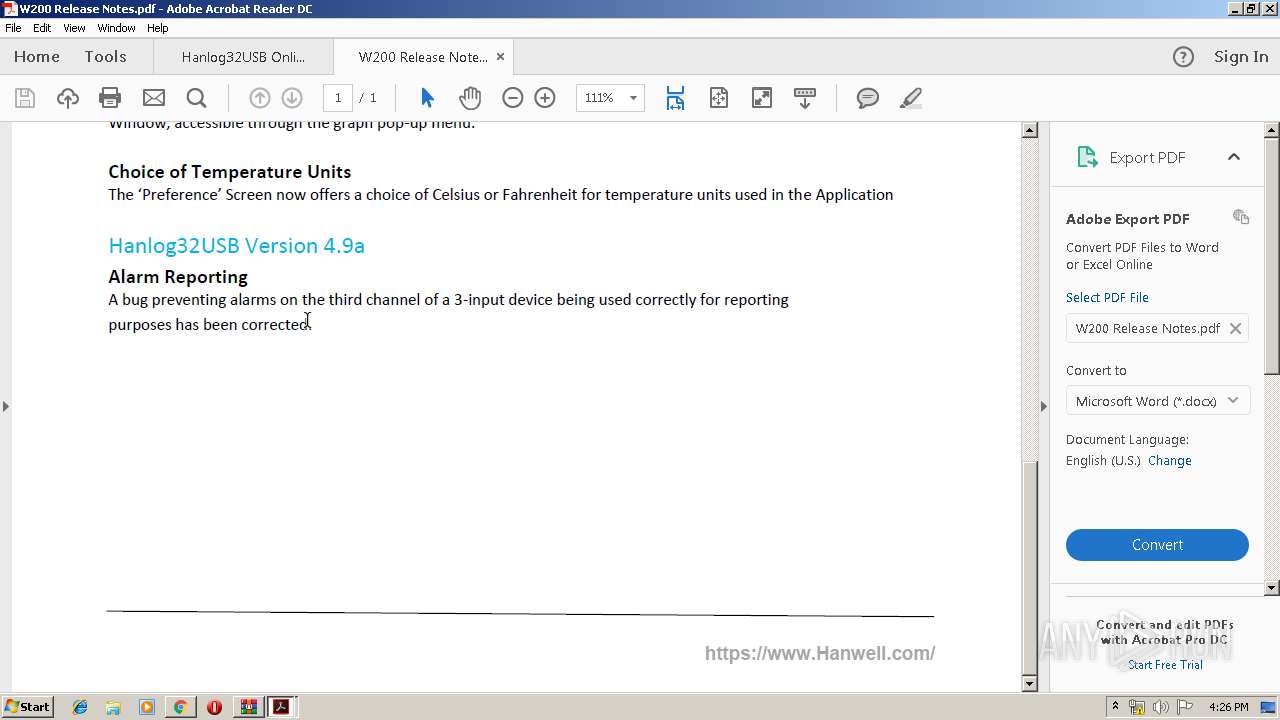Image resolution: width=1280 pixels, height=720 pixels.
Task: Click the volume speaker tray icon
Action: tap(1160, 707)
